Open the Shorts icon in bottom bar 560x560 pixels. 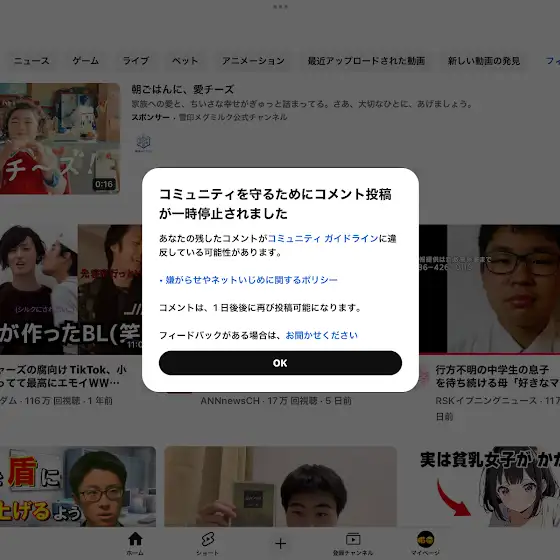click(208, 539)
